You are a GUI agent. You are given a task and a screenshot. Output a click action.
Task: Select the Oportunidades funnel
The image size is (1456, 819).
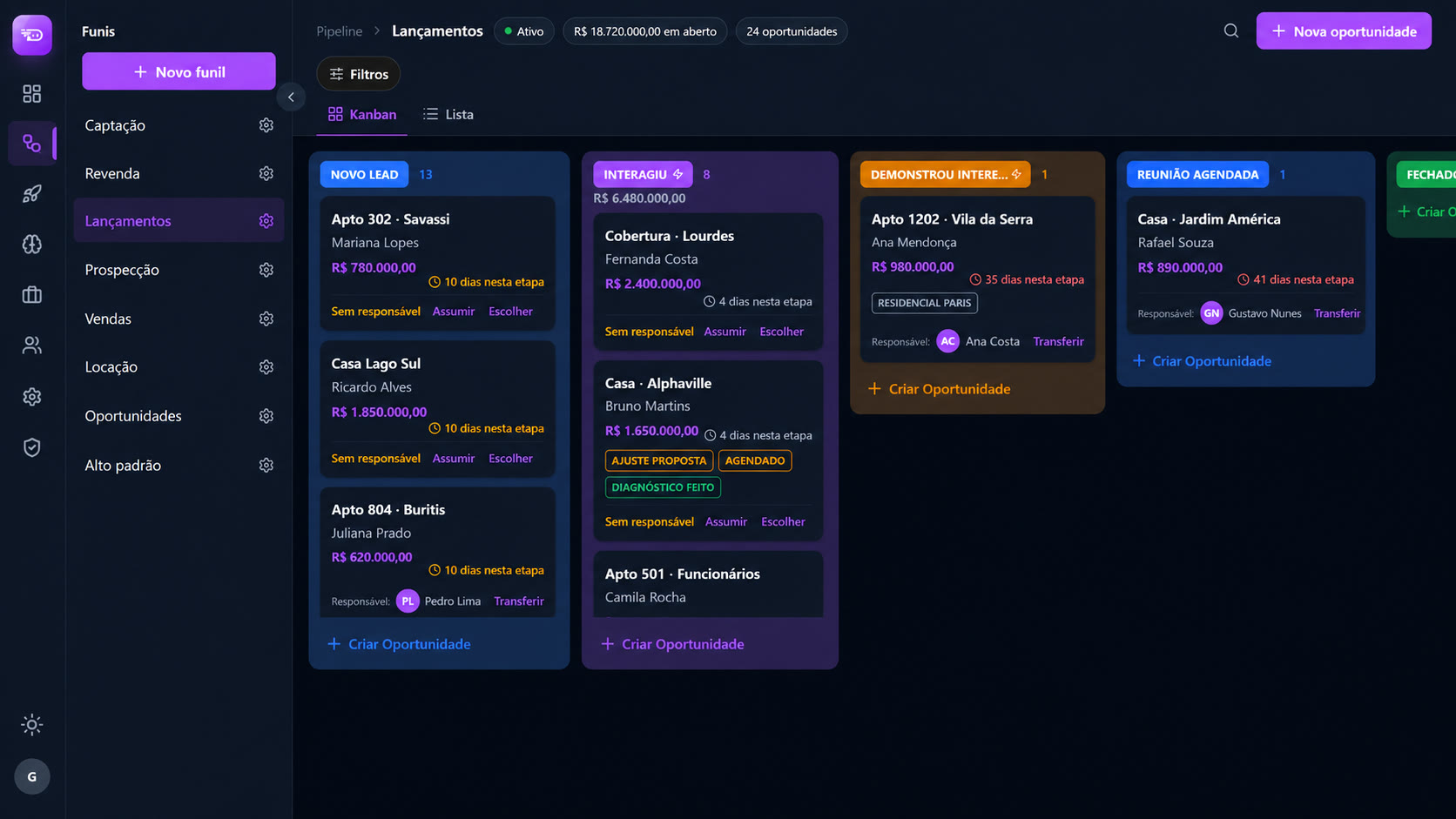pyautogui.click(x=179, y=416)
